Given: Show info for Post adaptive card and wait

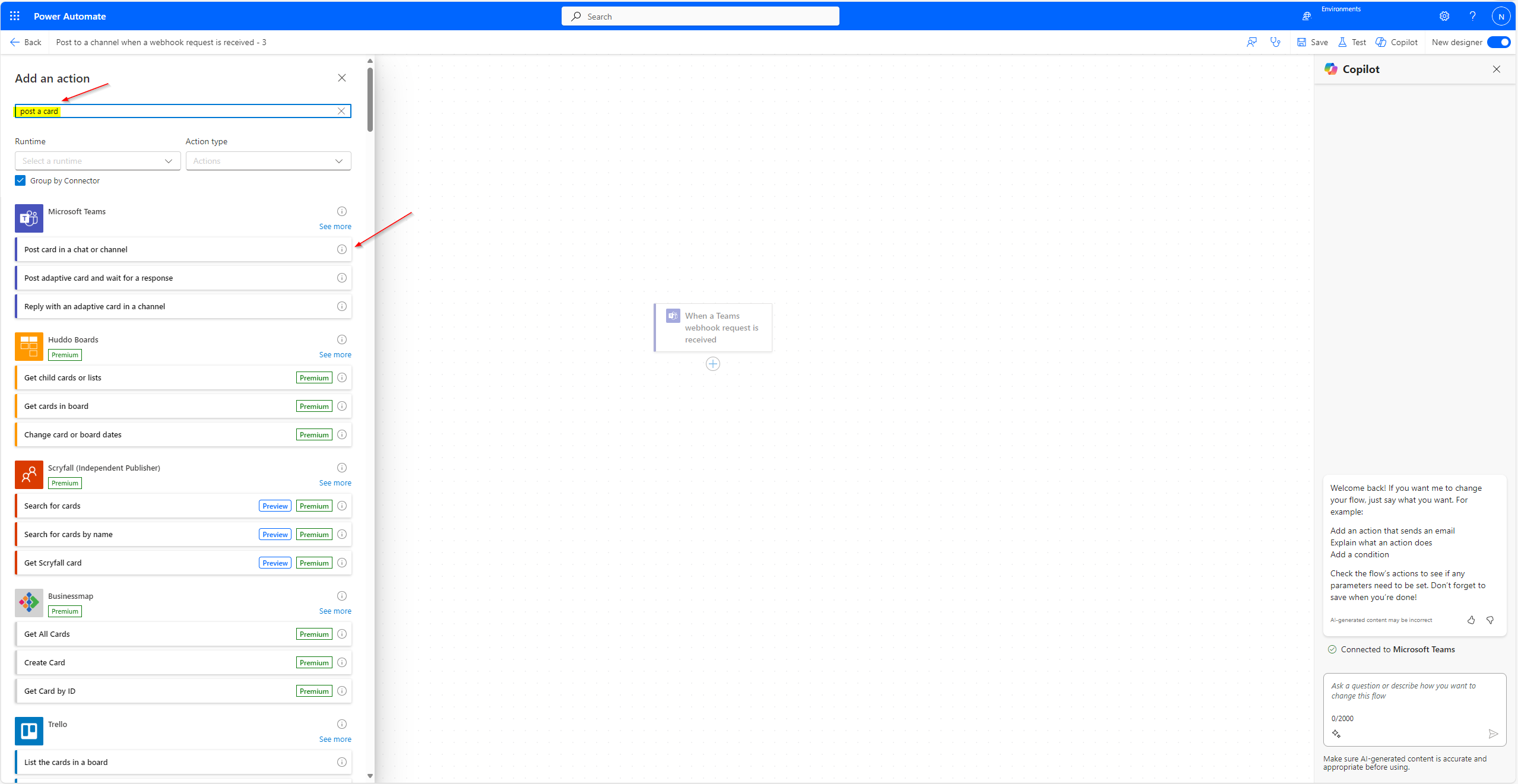Looking at the screenshot, I should pyautogui.click(x=342, y=278).
